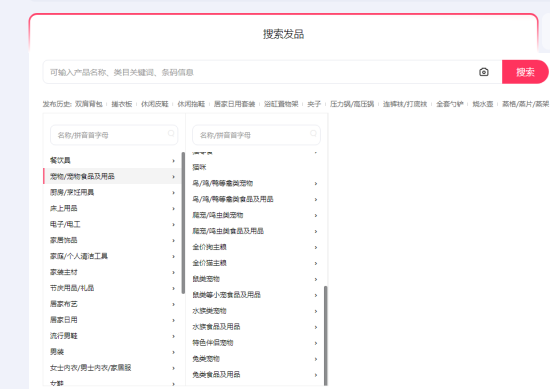Click the left category list scrollbar
This screenshot has height=389, width=550.
click(x=183, y=223)
